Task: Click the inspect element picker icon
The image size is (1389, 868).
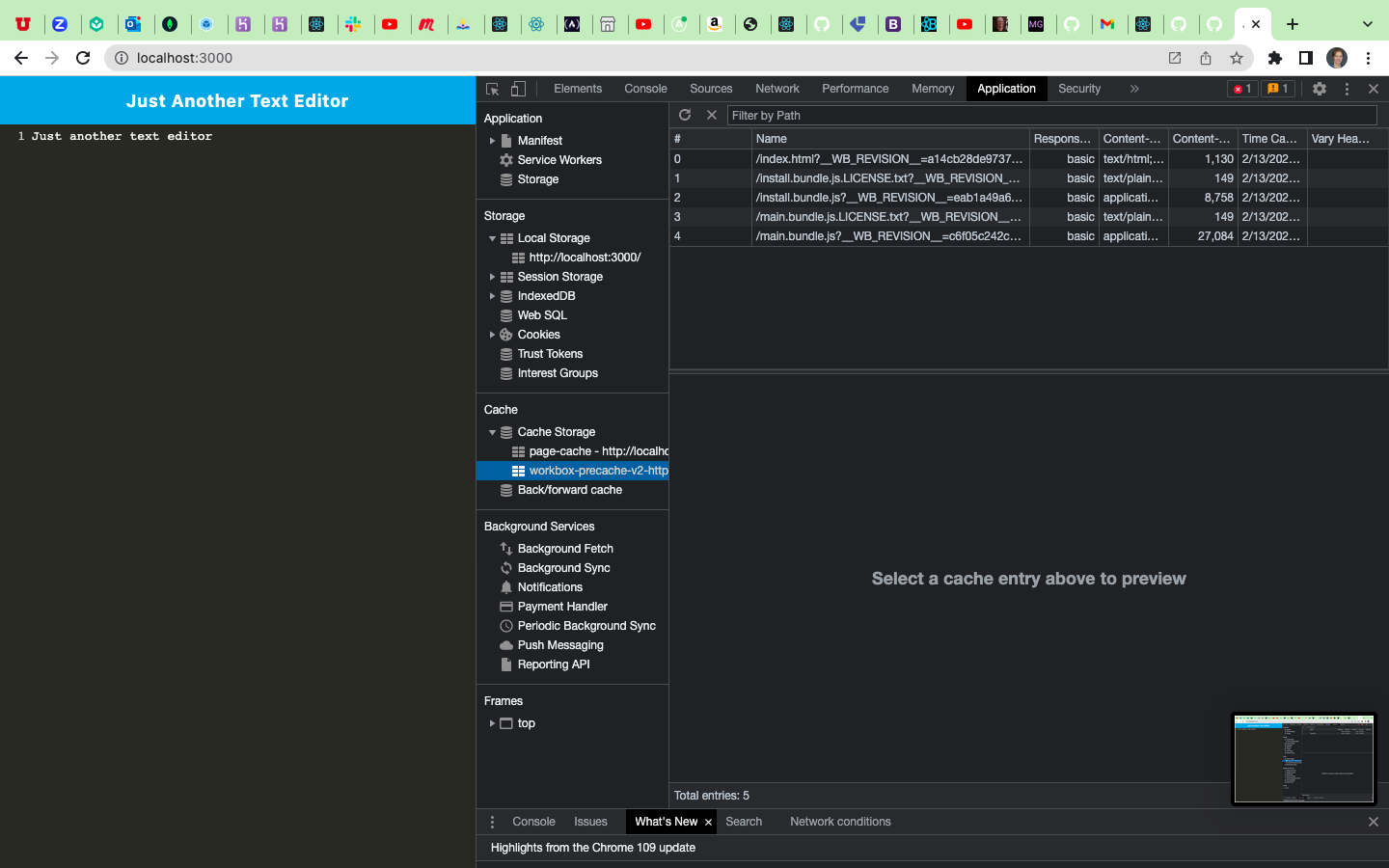Action: click(x=492, y=89)
